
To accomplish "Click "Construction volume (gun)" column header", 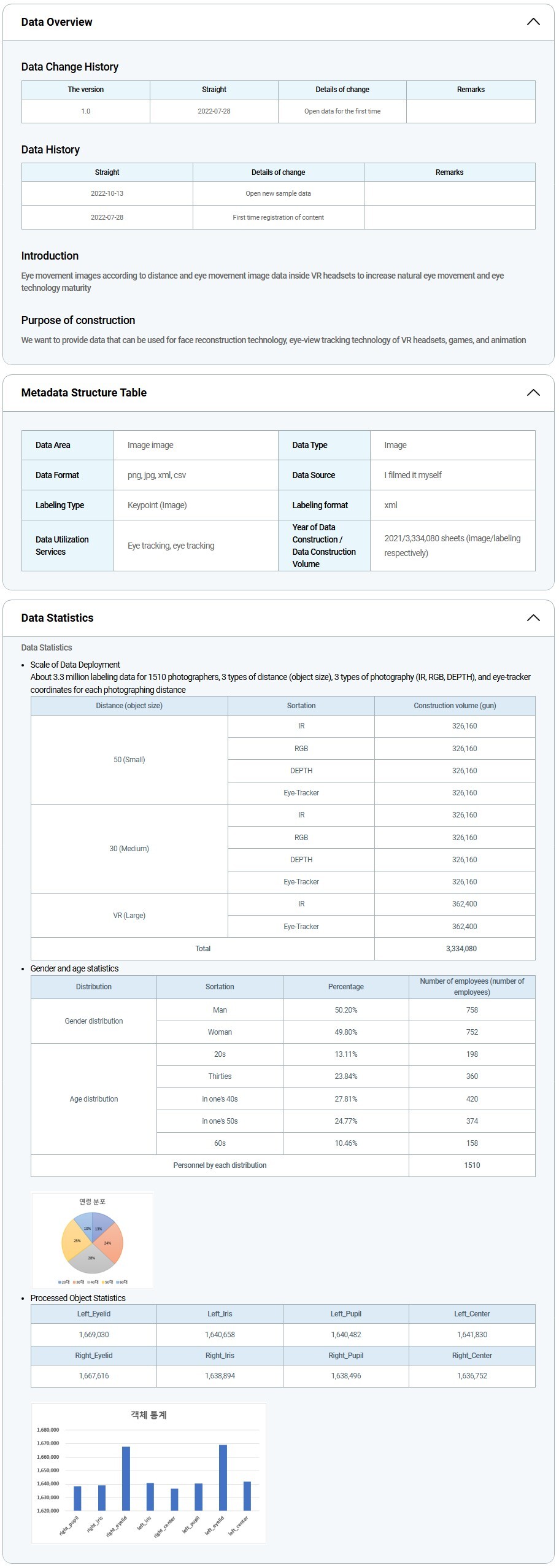I will pos(455,706).
